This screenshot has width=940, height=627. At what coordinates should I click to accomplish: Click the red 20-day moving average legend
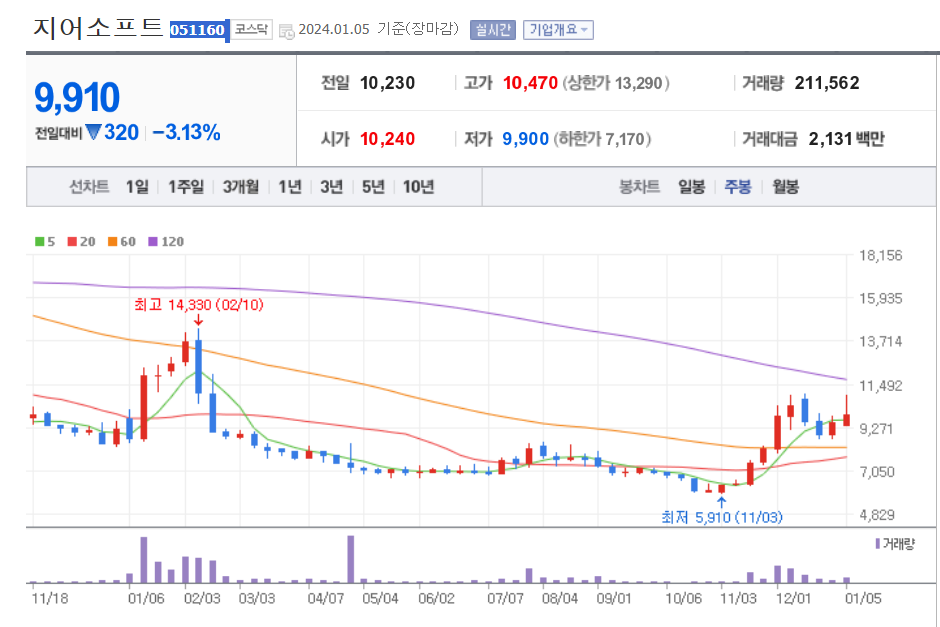point(81,242)
